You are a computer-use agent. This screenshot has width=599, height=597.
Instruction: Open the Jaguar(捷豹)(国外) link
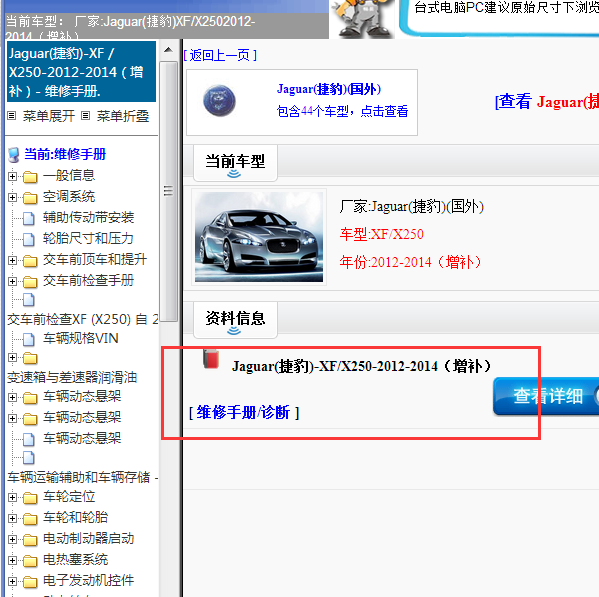(x=329, y=89)
